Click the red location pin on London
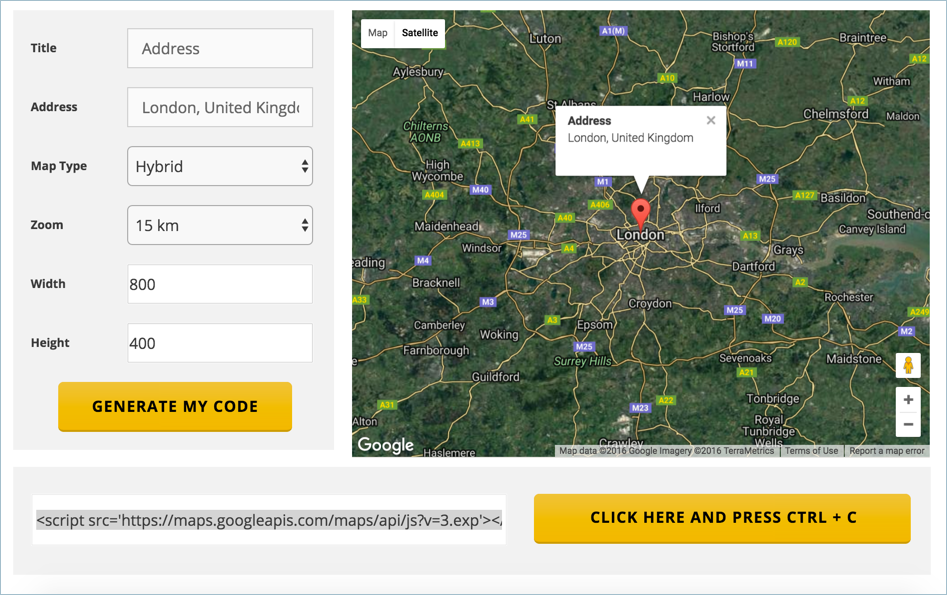 point(641,212)
